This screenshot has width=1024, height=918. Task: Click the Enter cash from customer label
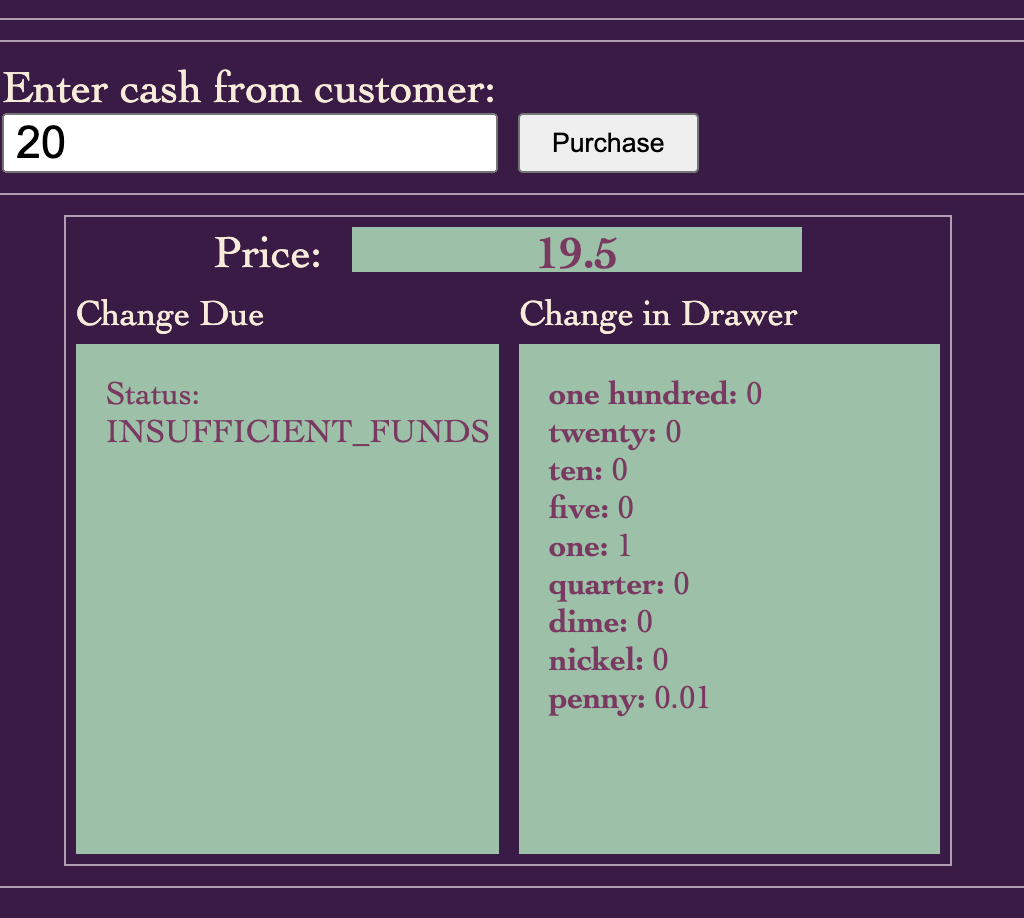click(249, 87)
